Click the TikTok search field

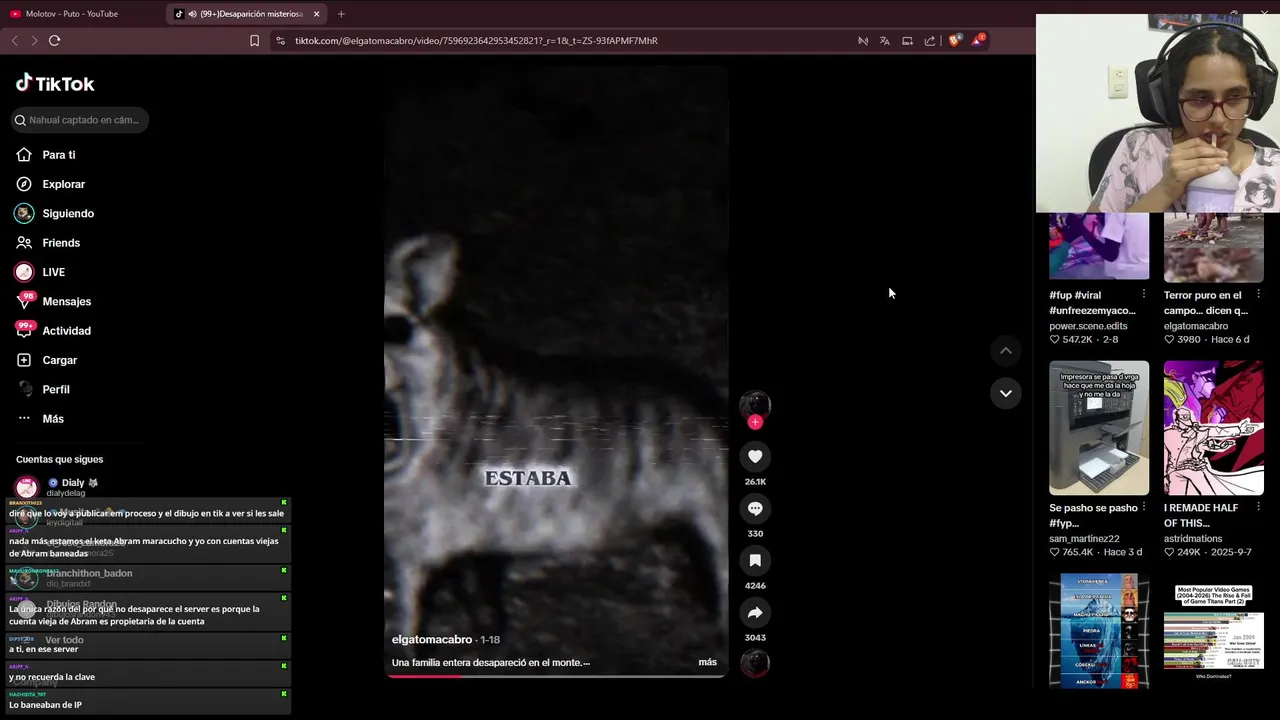coord(80,120)
